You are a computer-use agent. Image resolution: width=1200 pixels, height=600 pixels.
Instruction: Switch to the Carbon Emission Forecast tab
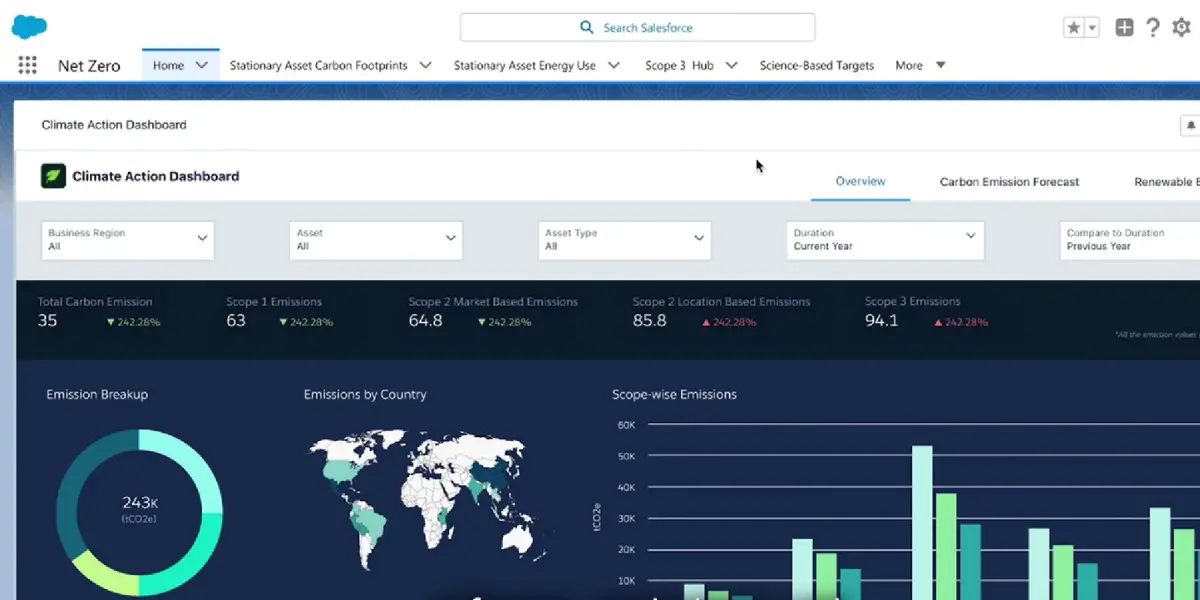pyautogui.click(x=1009, y=182)
